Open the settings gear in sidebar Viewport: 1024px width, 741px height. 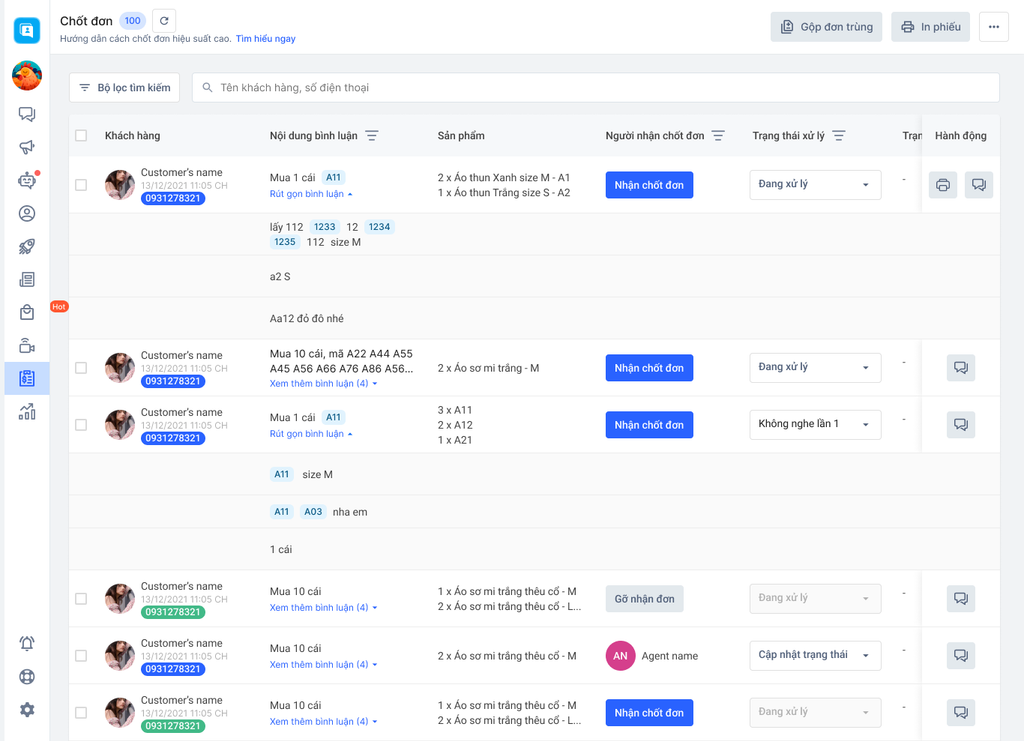(27, 710)
